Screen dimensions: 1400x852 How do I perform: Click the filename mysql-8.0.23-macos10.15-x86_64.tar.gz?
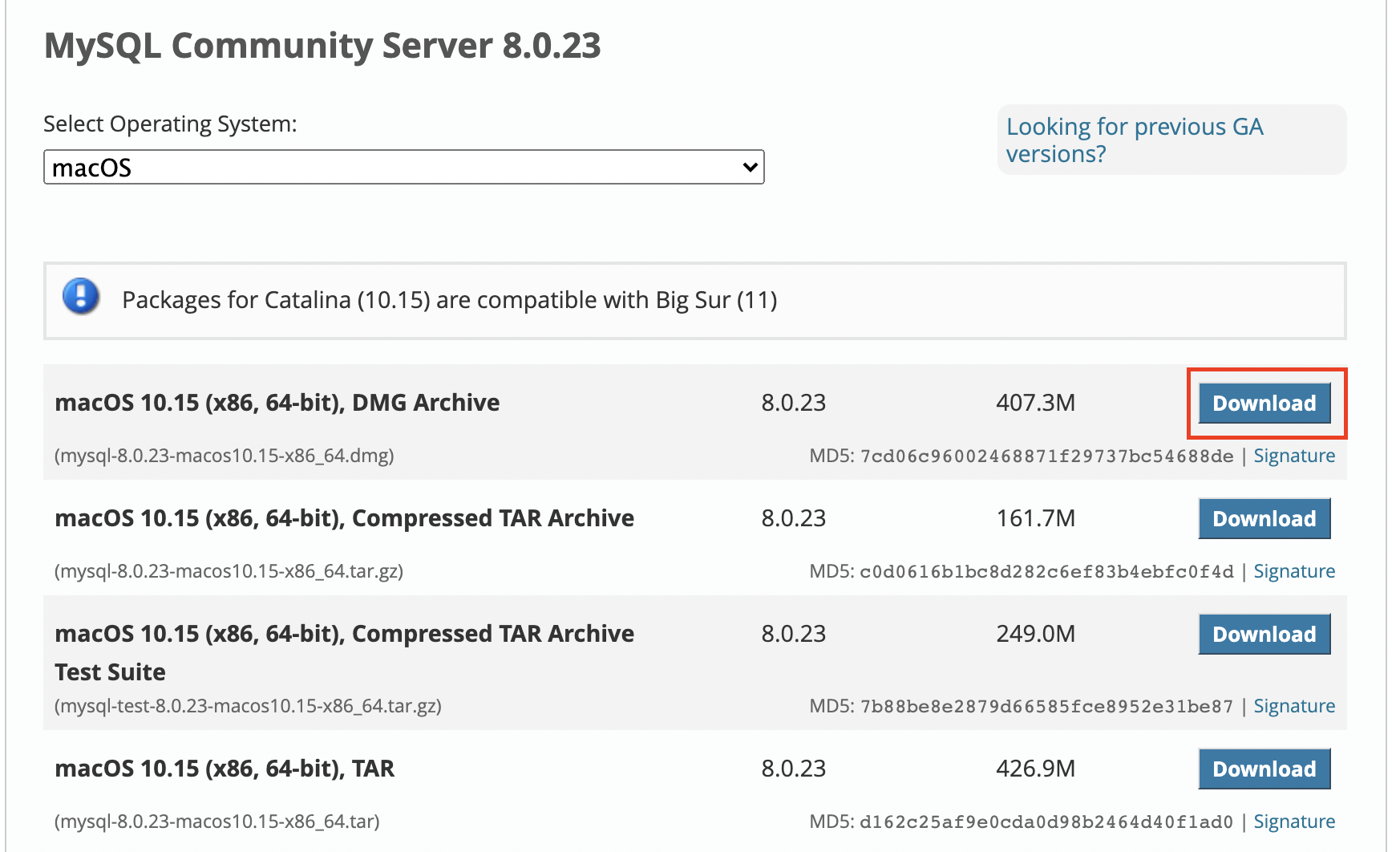point(229,571)
